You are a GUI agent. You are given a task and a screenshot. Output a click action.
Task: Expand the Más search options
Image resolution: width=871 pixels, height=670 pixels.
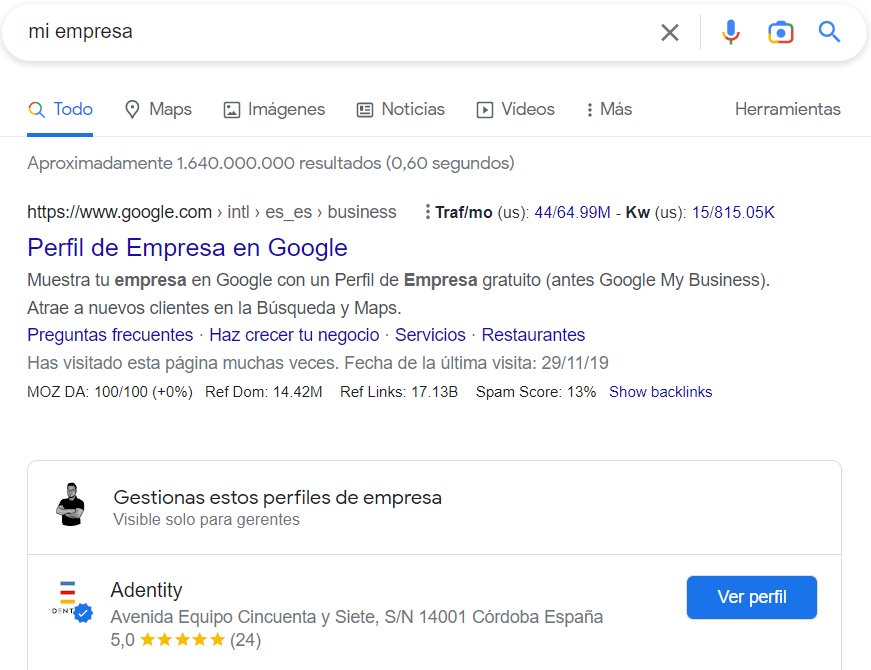point(605,109)
